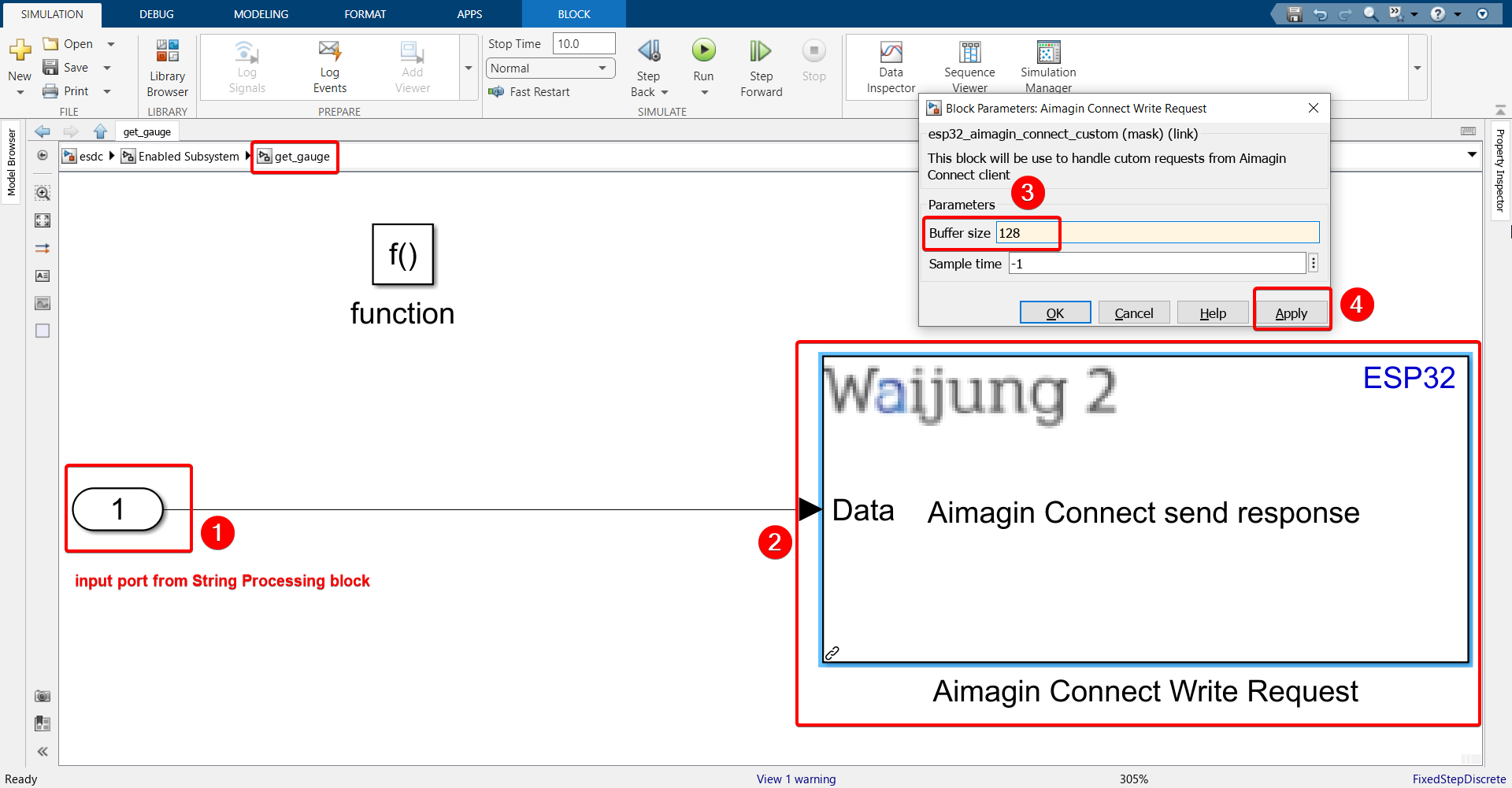The image size is (1512, 788).
Task: Click the Buffer size input field
Action: click(1158, 232)
